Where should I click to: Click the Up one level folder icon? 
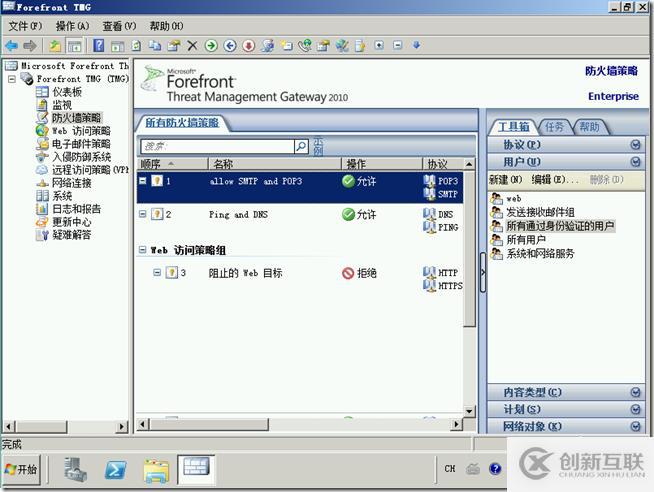point(55,46)
